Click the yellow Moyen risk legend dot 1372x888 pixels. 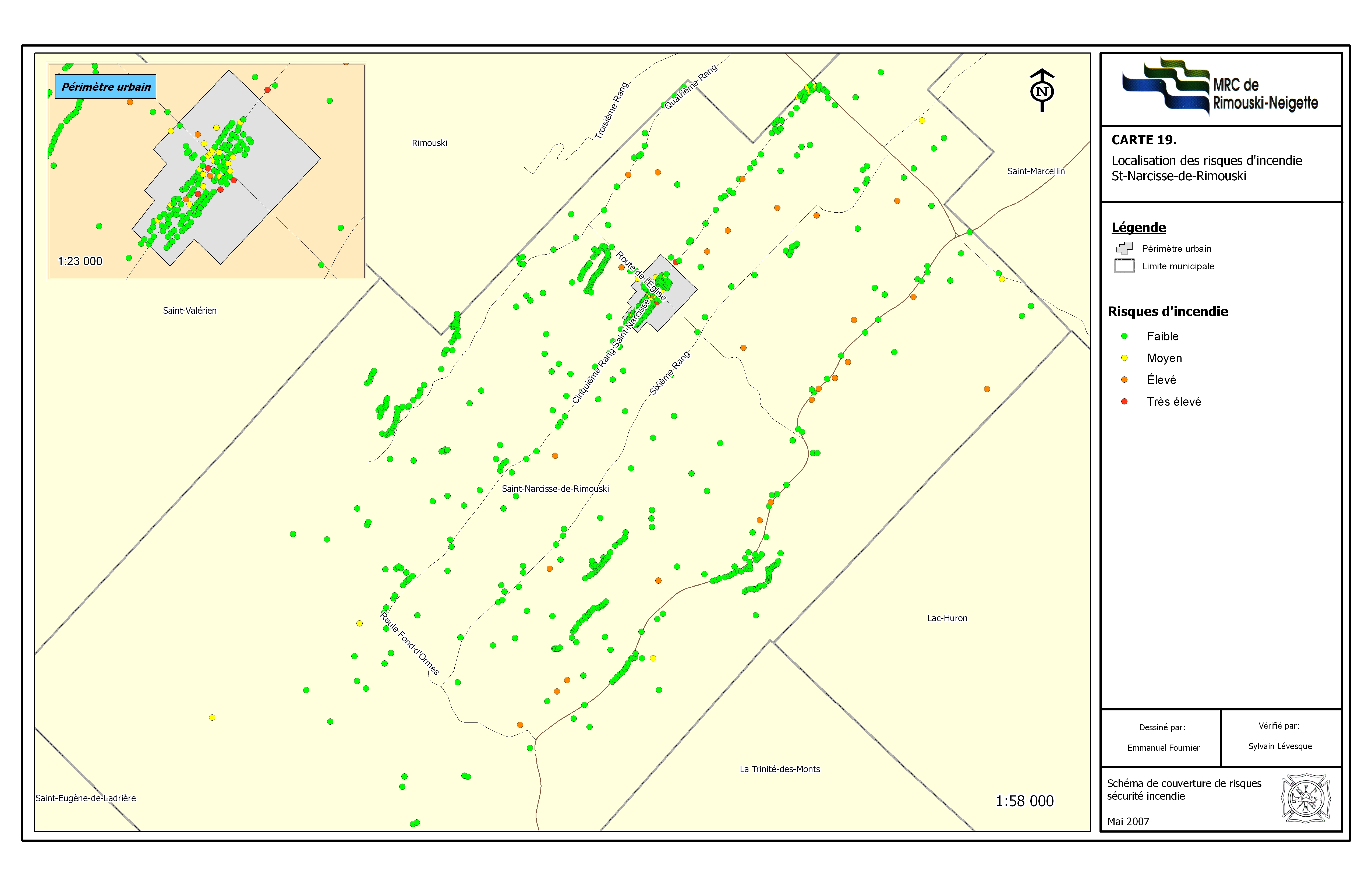point(1124,358)
